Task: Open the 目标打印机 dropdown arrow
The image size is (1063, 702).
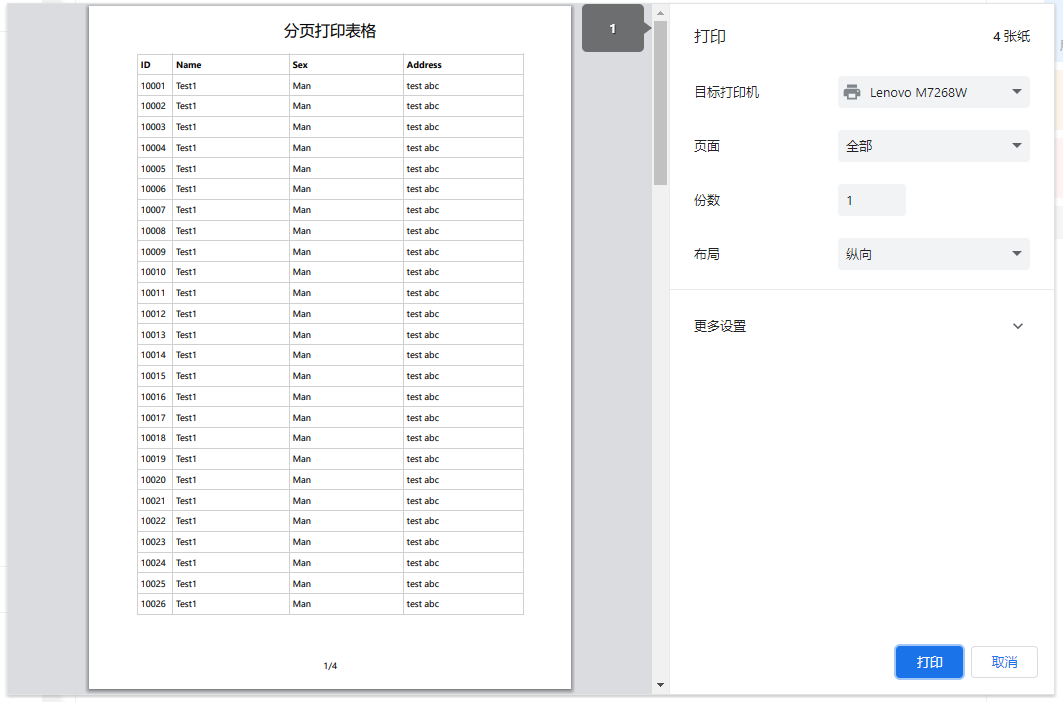Action: point(1016,92)
